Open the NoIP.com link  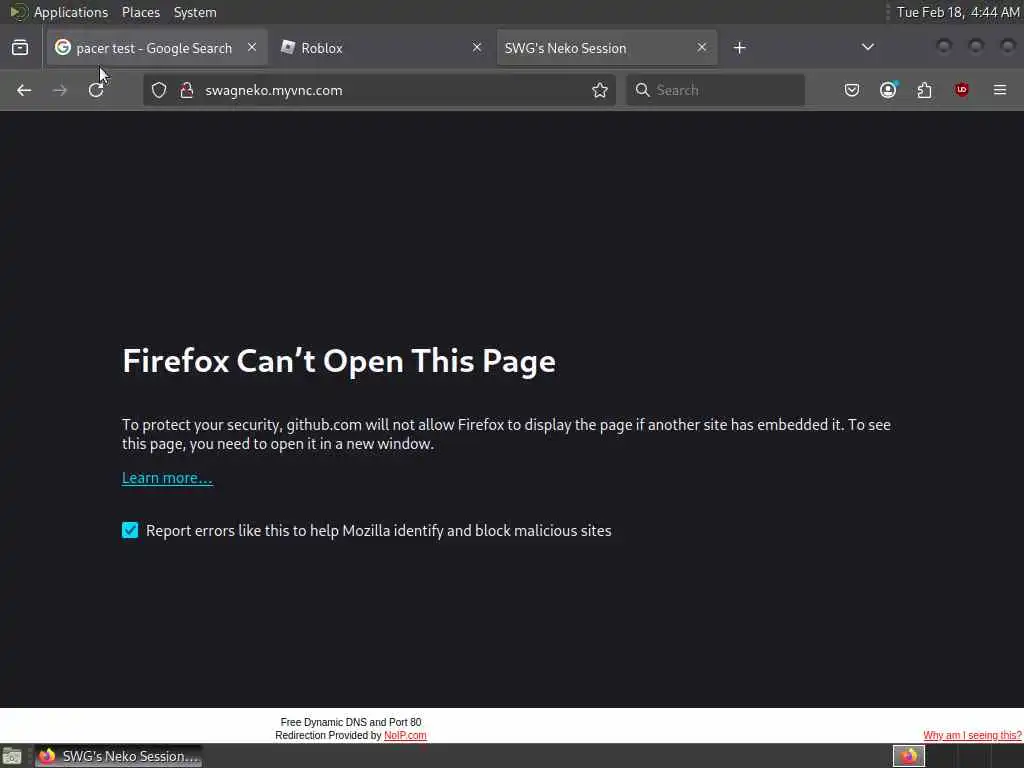tap(405, 735)
